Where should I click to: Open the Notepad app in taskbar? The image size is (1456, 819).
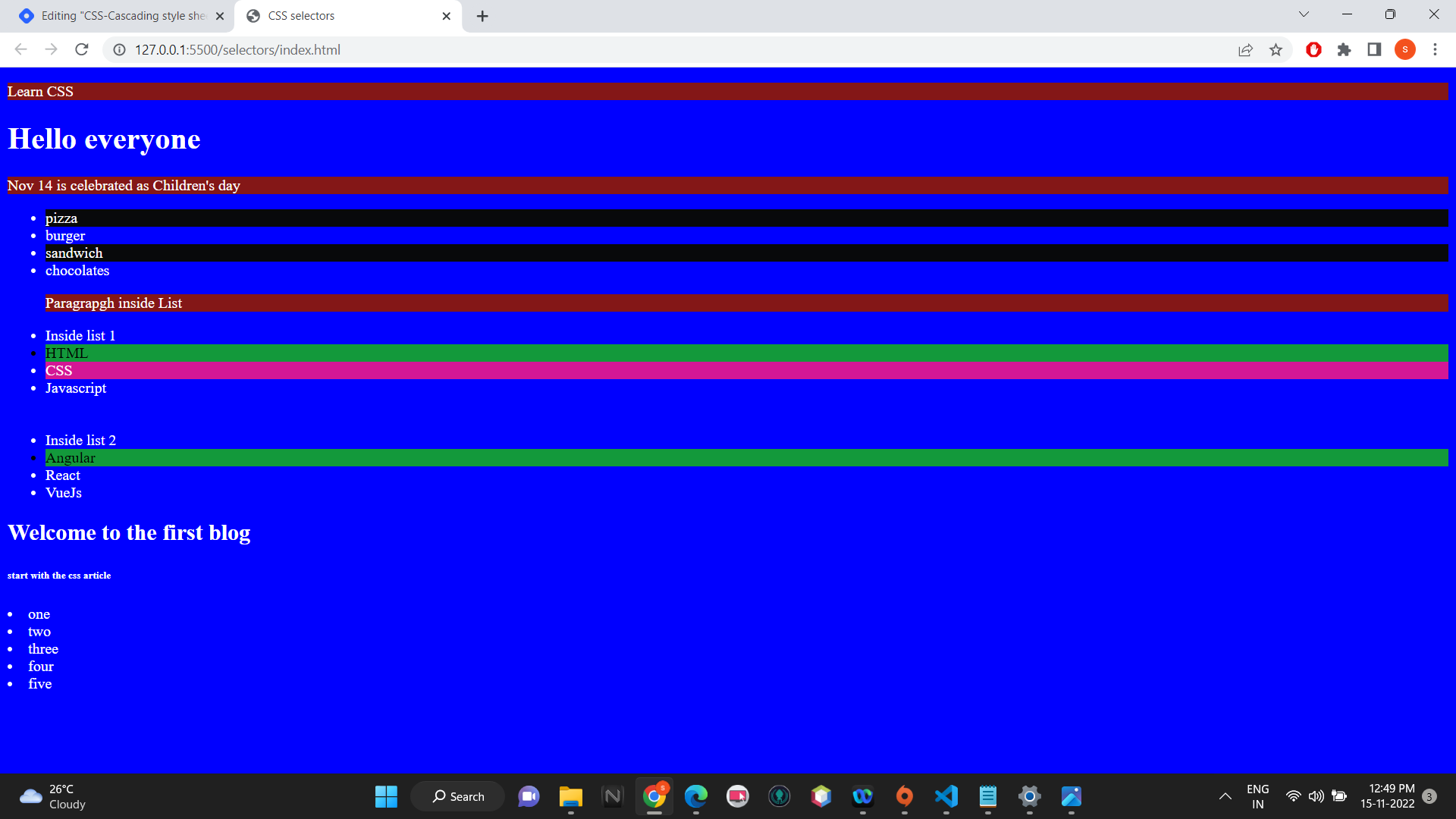click(x=987, y=796)
